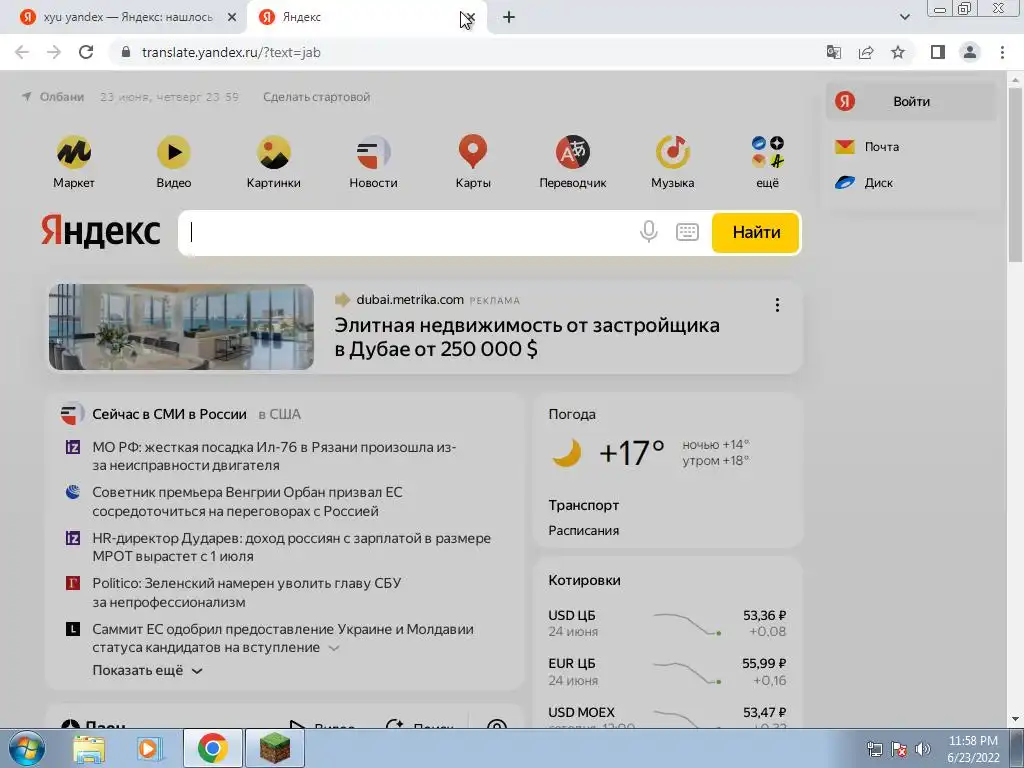Change location by clicking Олбани
This screenshot has width=1024, height=768.
[x=61, y=97]
